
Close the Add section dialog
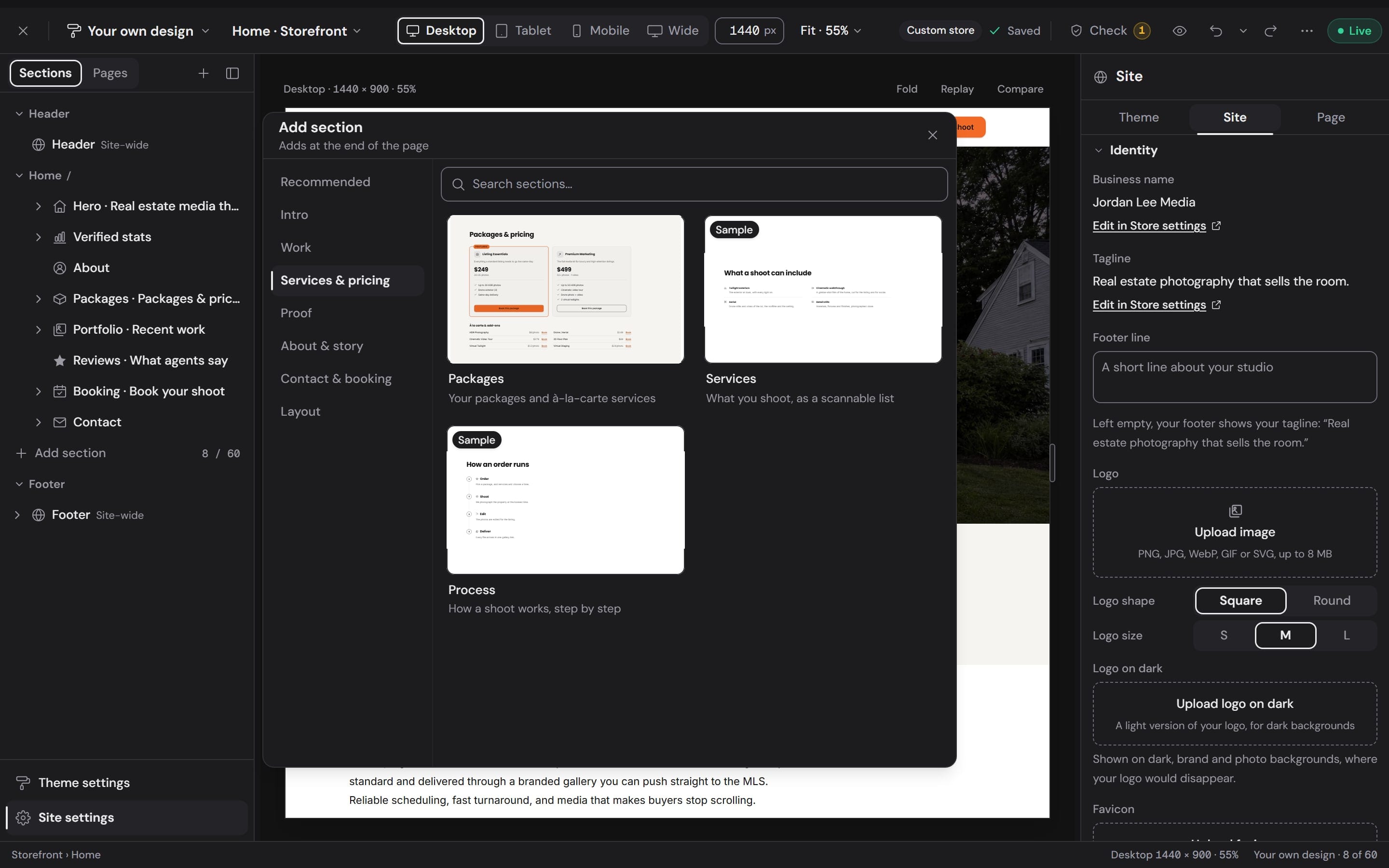pyautogui.click(x=933, y=135)
